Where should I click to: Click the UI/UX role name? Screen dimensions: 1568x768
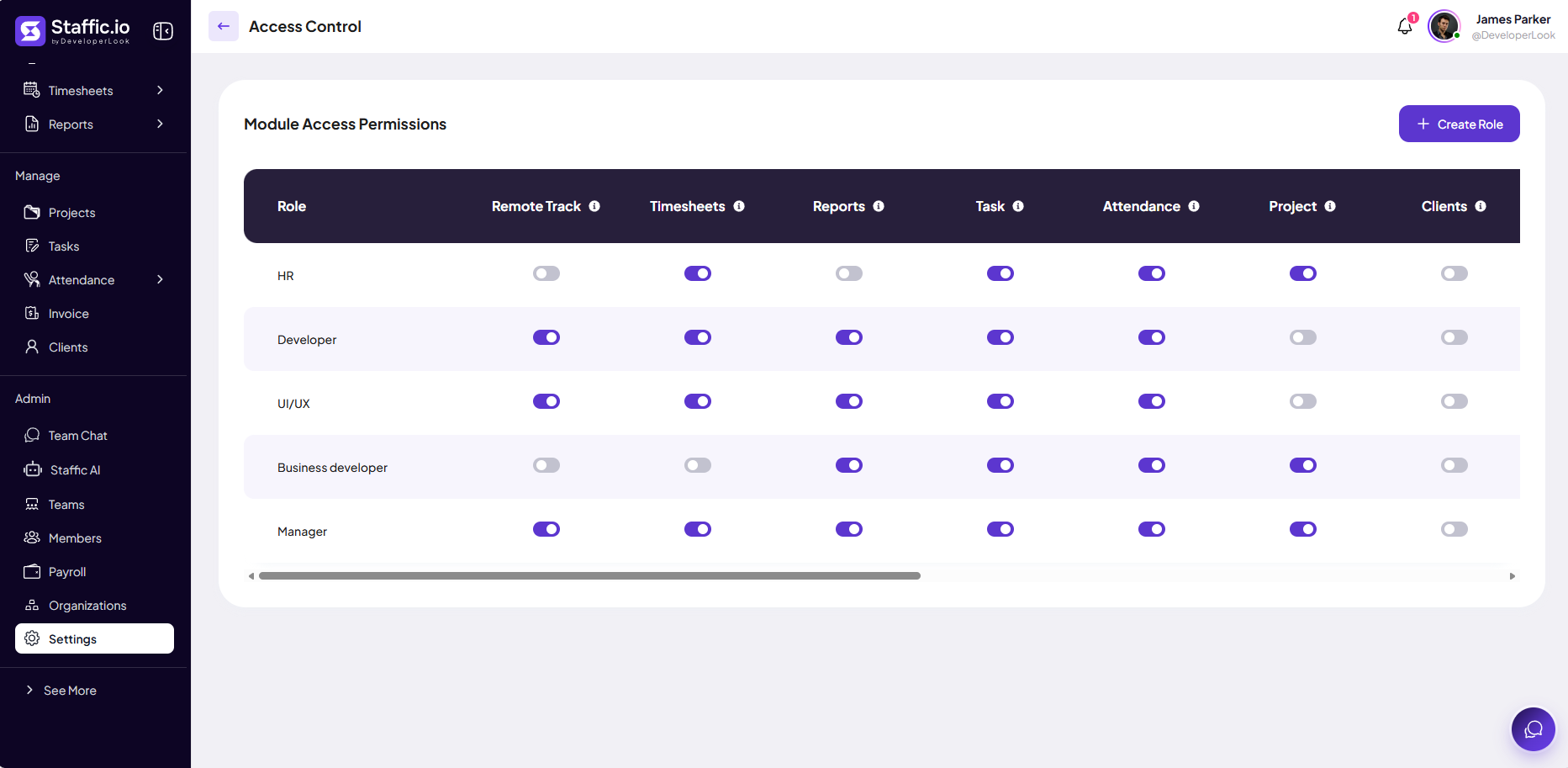pyautogui.click(x=293, y=404)
